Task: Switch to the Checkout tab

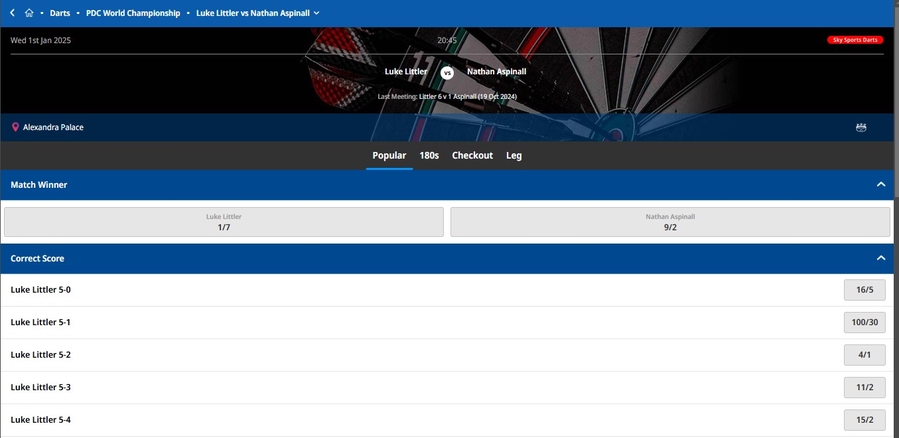Action: (472, 155)
